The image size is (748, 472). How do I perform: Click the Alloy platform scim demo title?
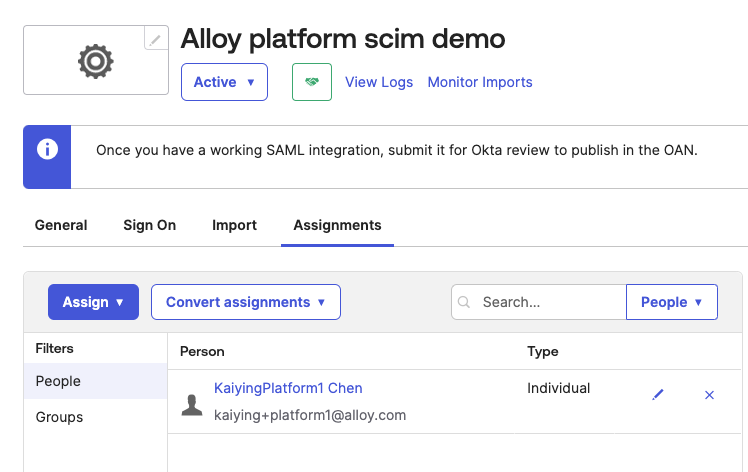pos(343,39)
